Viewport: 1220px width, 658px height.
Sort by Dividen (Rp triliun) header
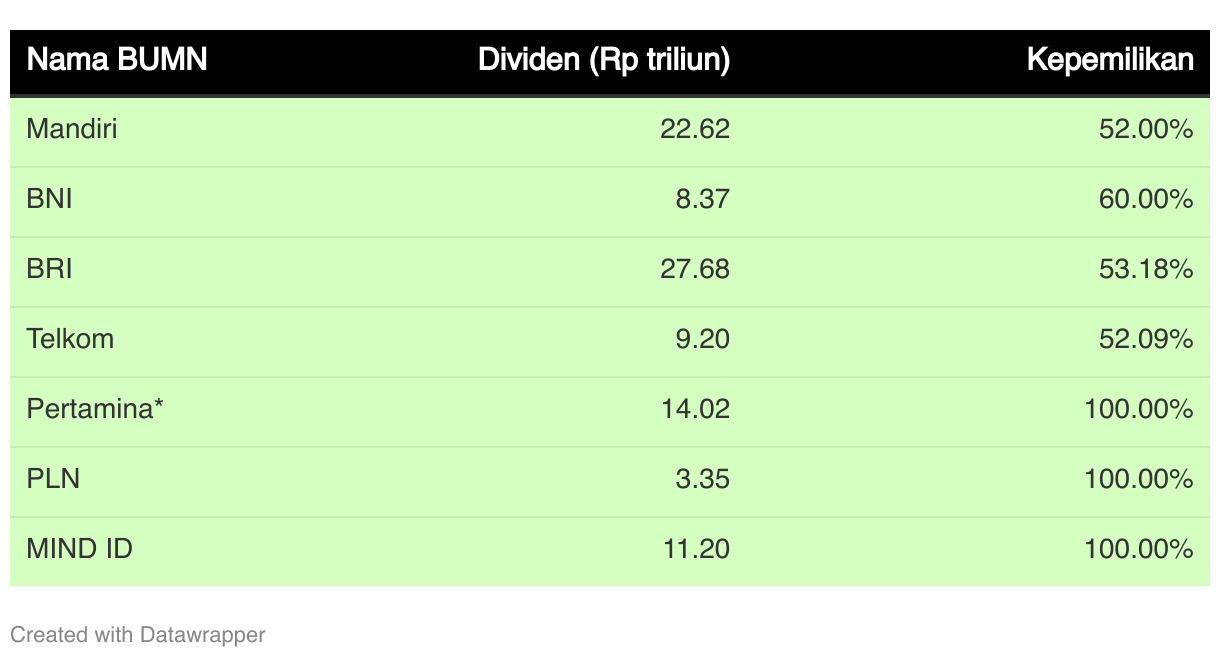pos(604,60)
